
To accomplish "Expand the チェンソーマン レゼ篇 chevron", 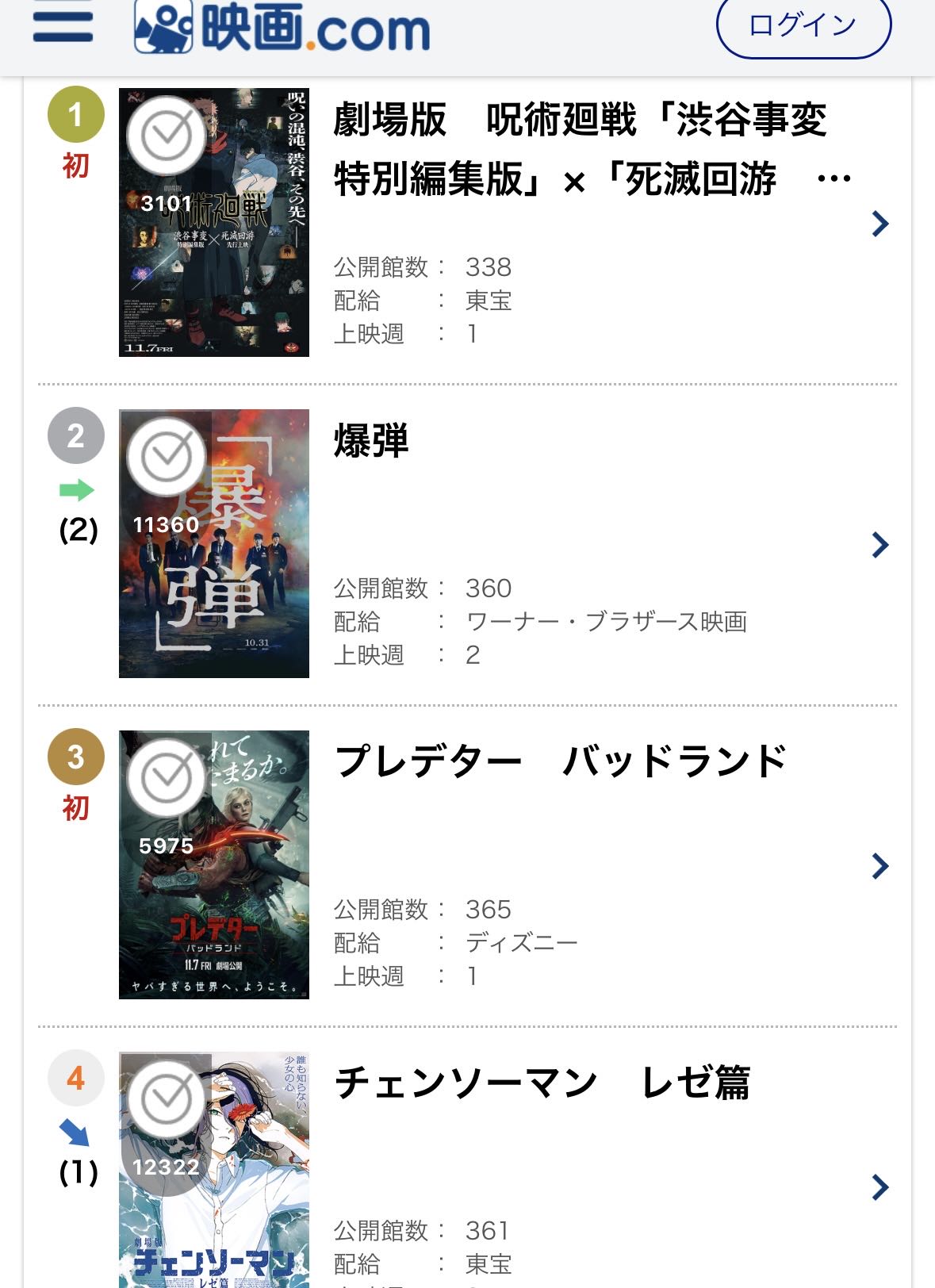I will [x=879, y=1187].
